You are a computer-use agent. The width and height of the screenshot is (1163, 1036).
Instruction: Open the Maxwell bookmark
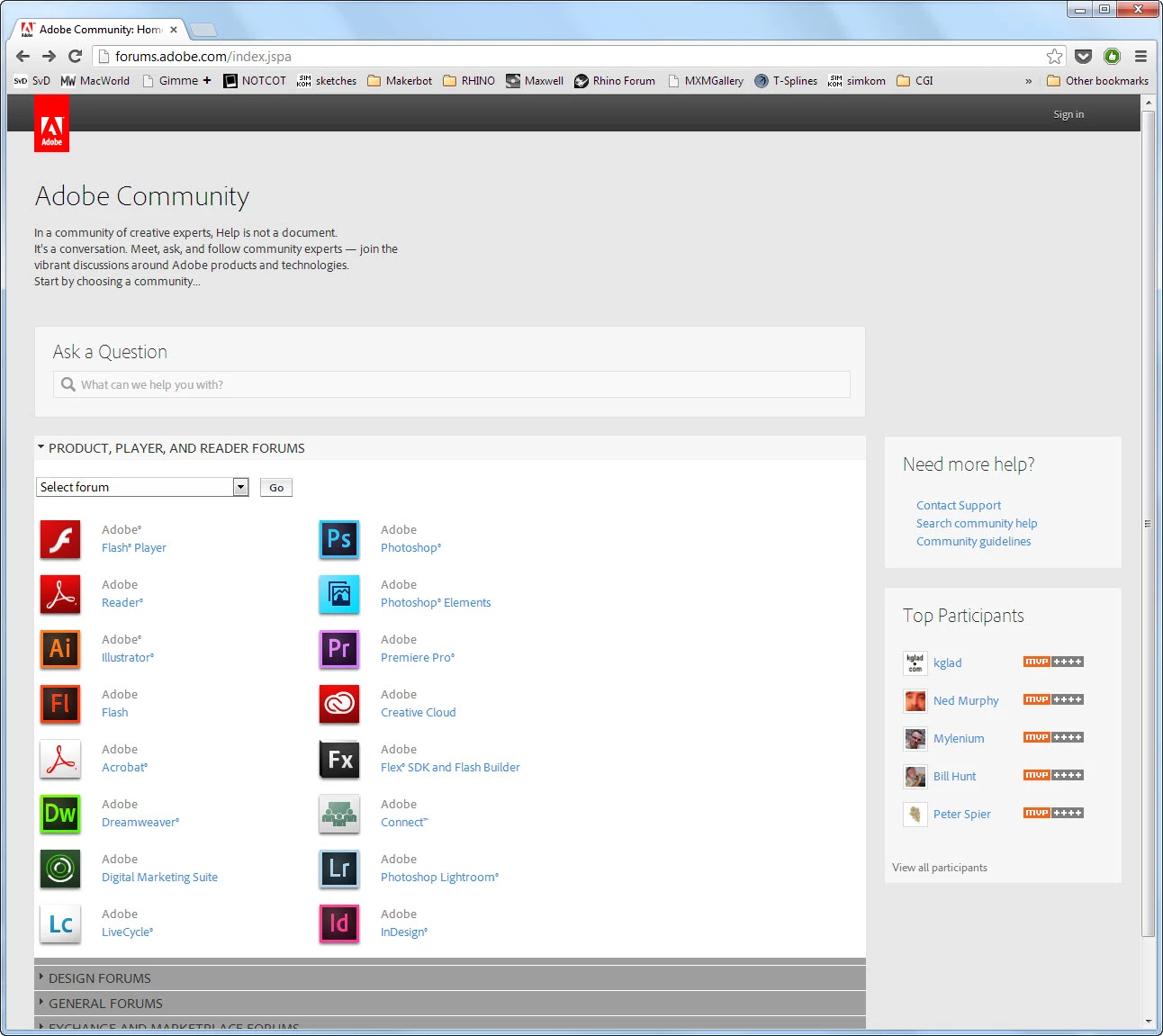tap(535, 81)
